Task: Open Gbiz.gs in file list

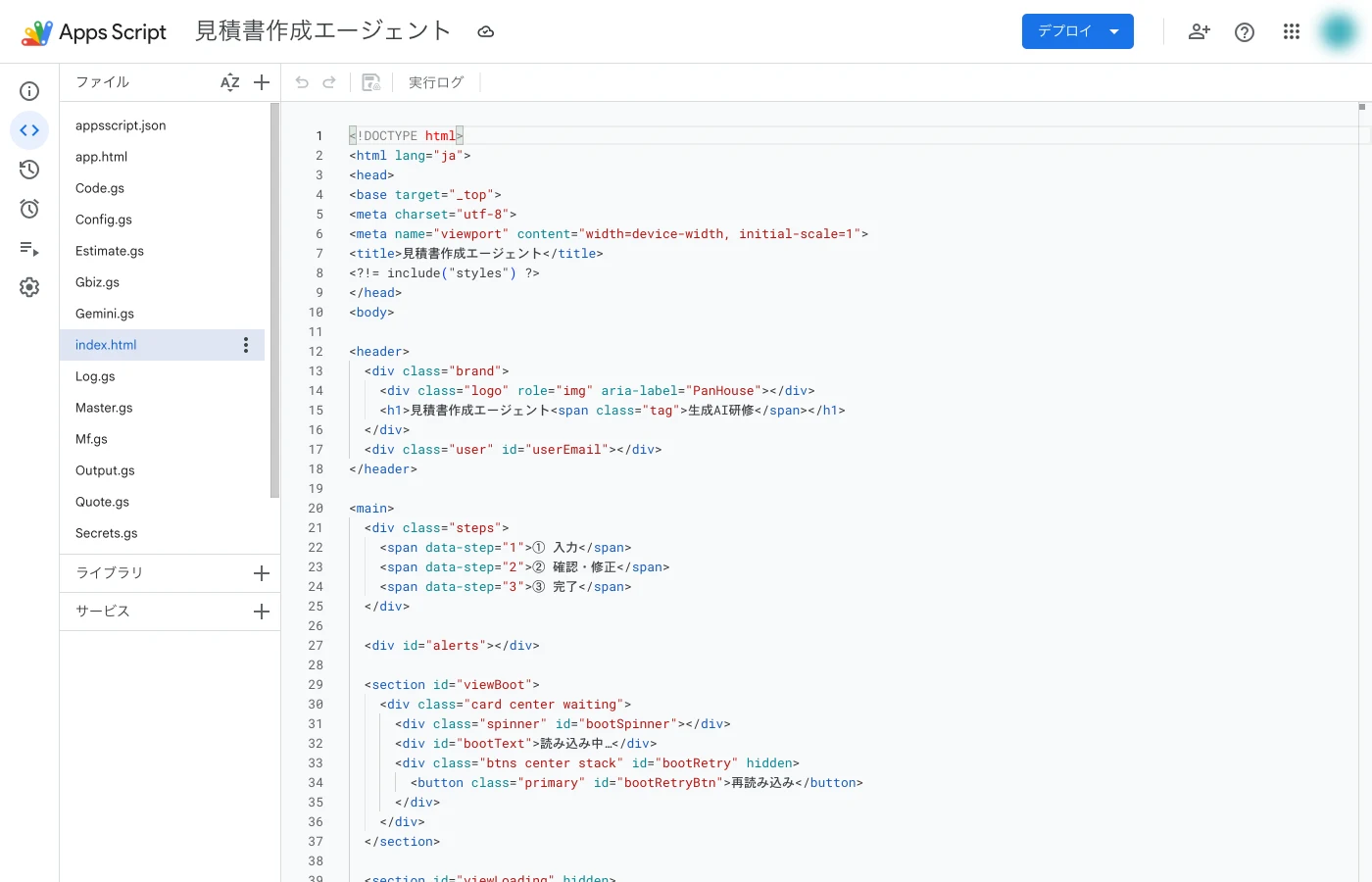Action: coord(163,282)
